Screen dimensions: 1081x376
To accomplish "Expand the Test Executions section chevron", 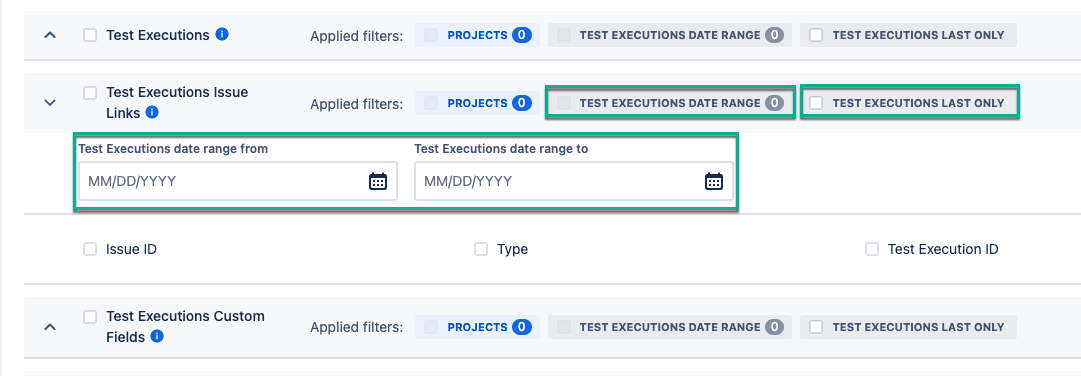I will pyautogui.click(x=50, y=34).
